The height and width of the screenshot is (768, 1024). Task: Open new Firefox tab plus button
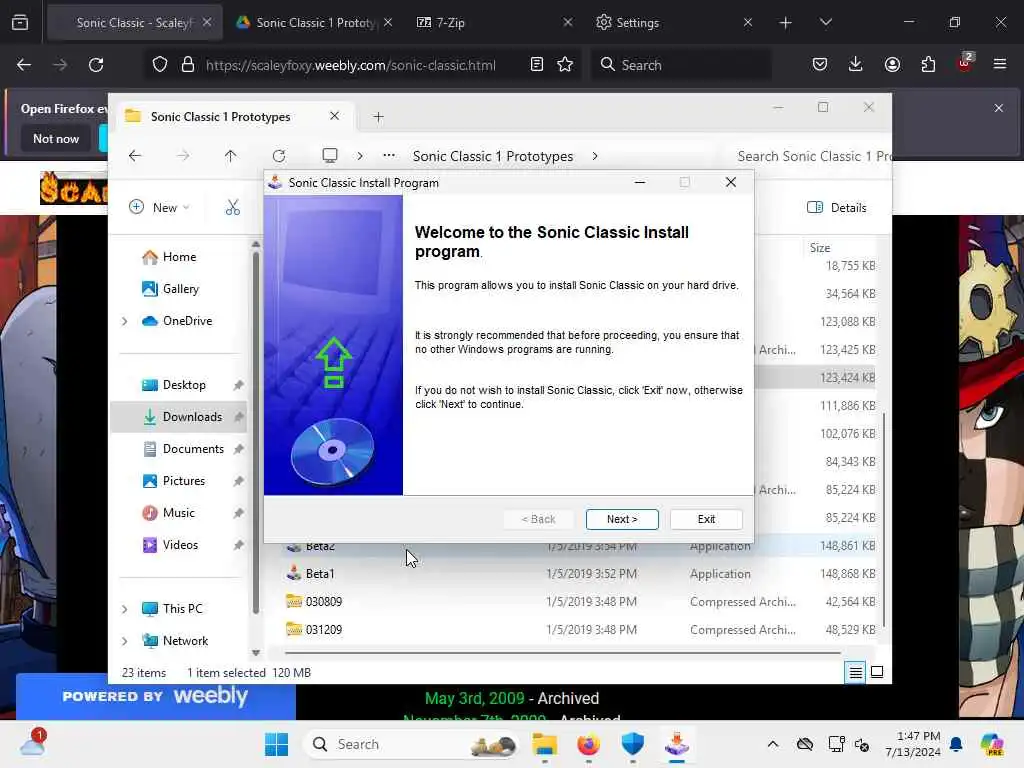tap(786, 23)
